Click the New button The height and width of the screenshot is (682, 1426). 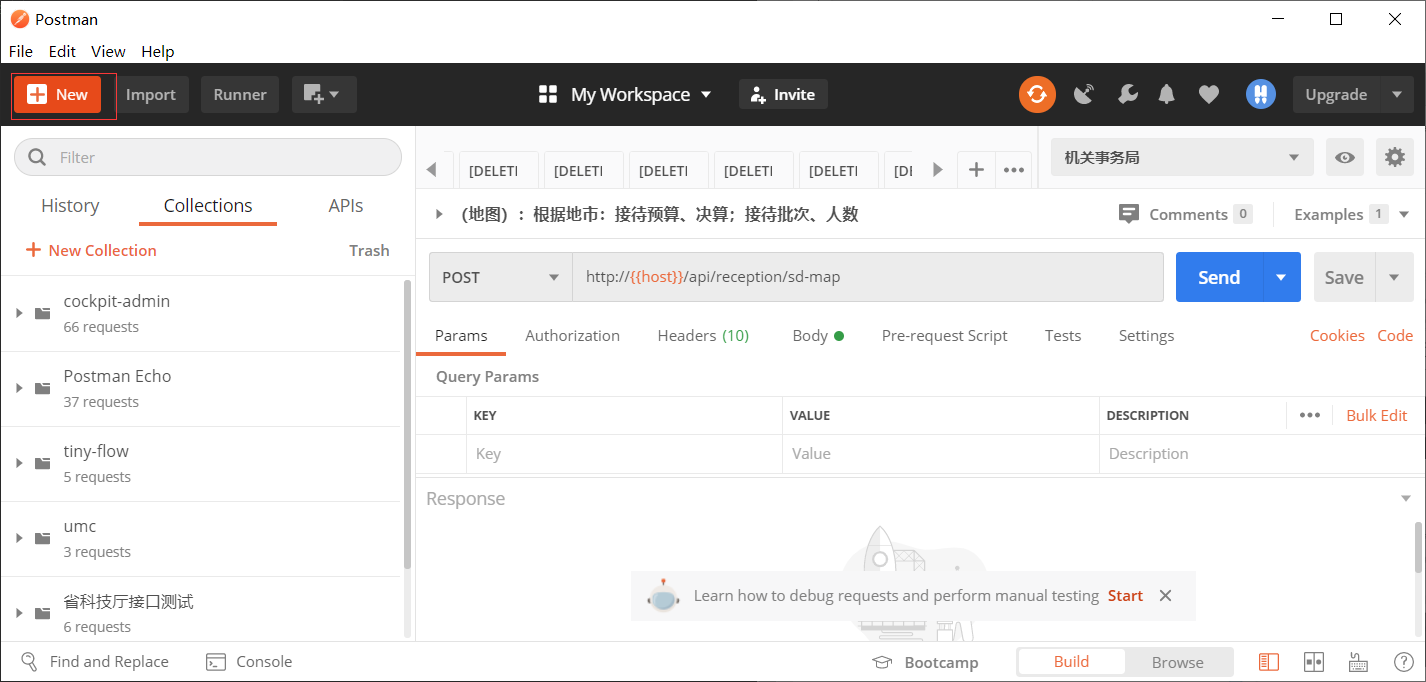[57, 94]
